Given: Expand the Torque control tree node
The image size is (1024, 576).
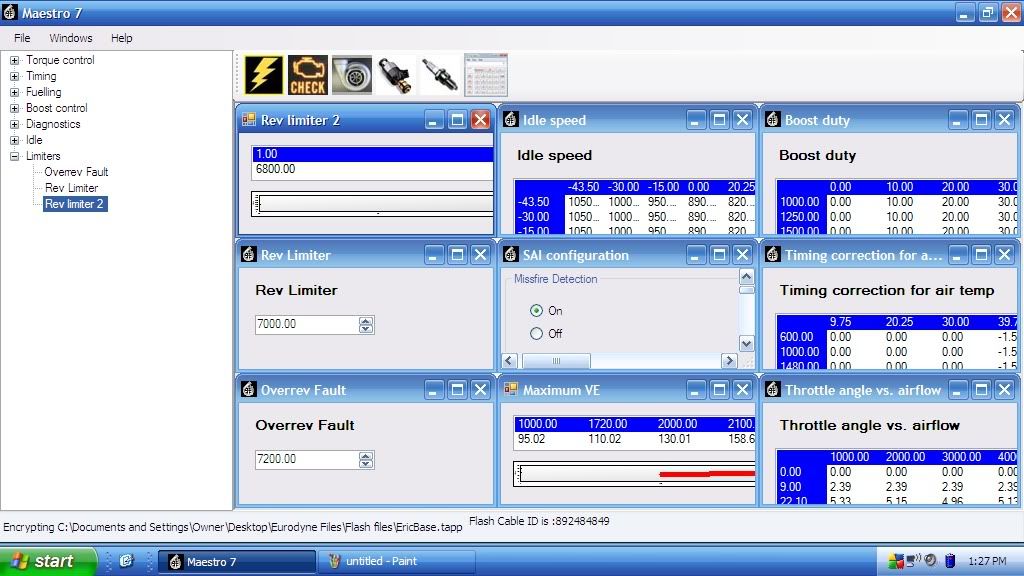Looking at the screenshot, I should point(14,60).
